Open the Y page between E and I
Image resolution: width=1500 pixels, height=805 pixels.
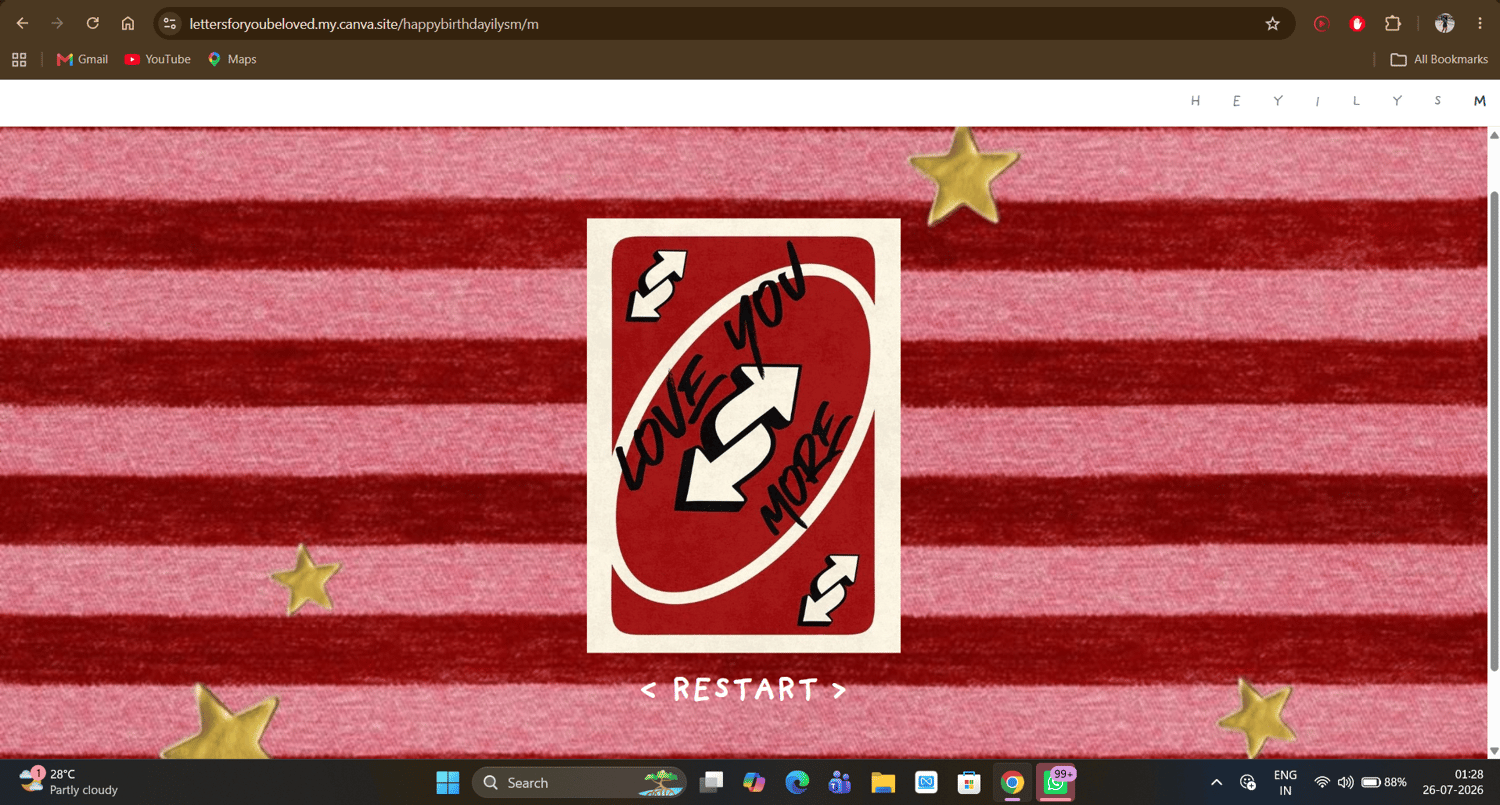click(1277, 101)
